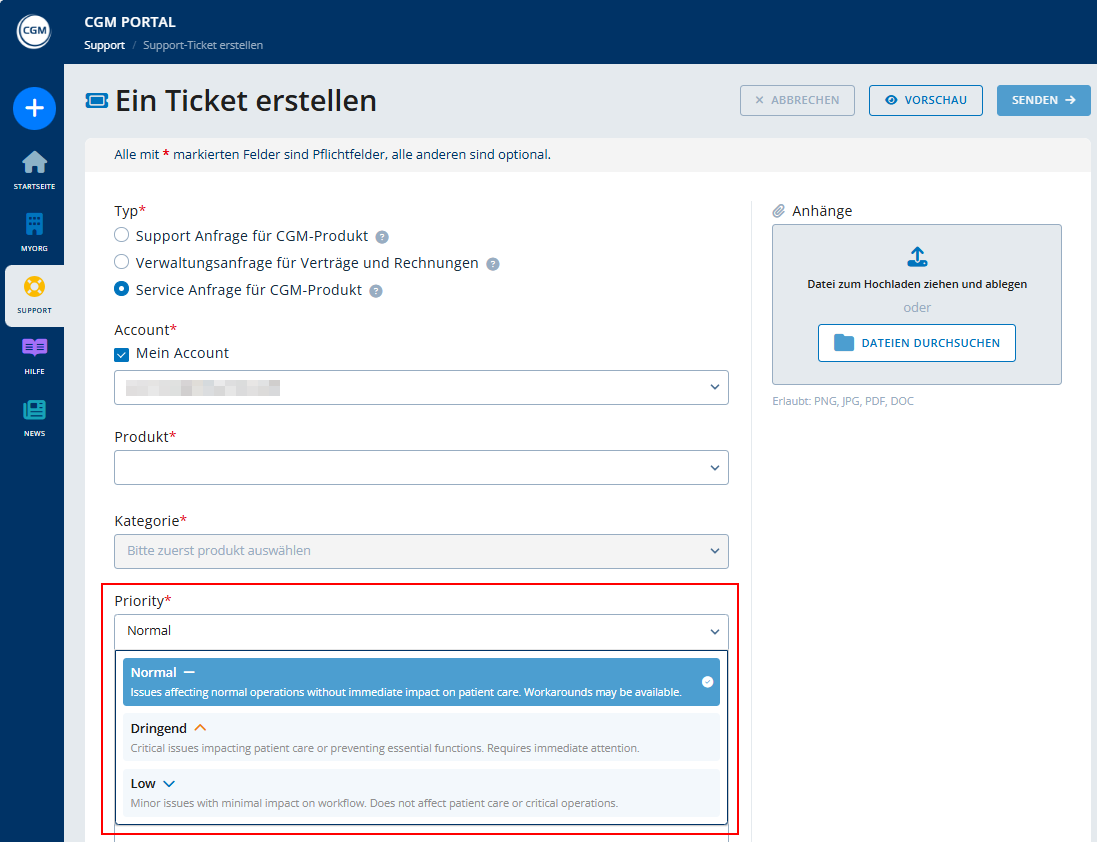Click help icon beside Service Anfrage option
The image size is (1097, 842).
point(376,291)
